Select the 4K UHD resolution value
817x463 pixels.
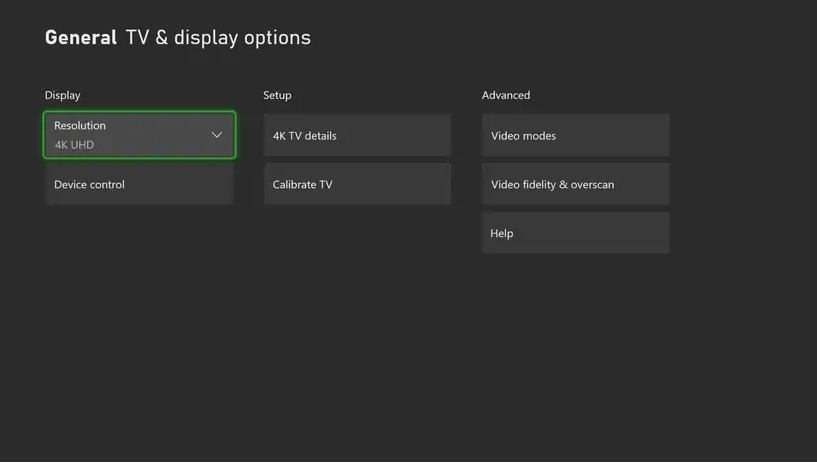(75, 145)
